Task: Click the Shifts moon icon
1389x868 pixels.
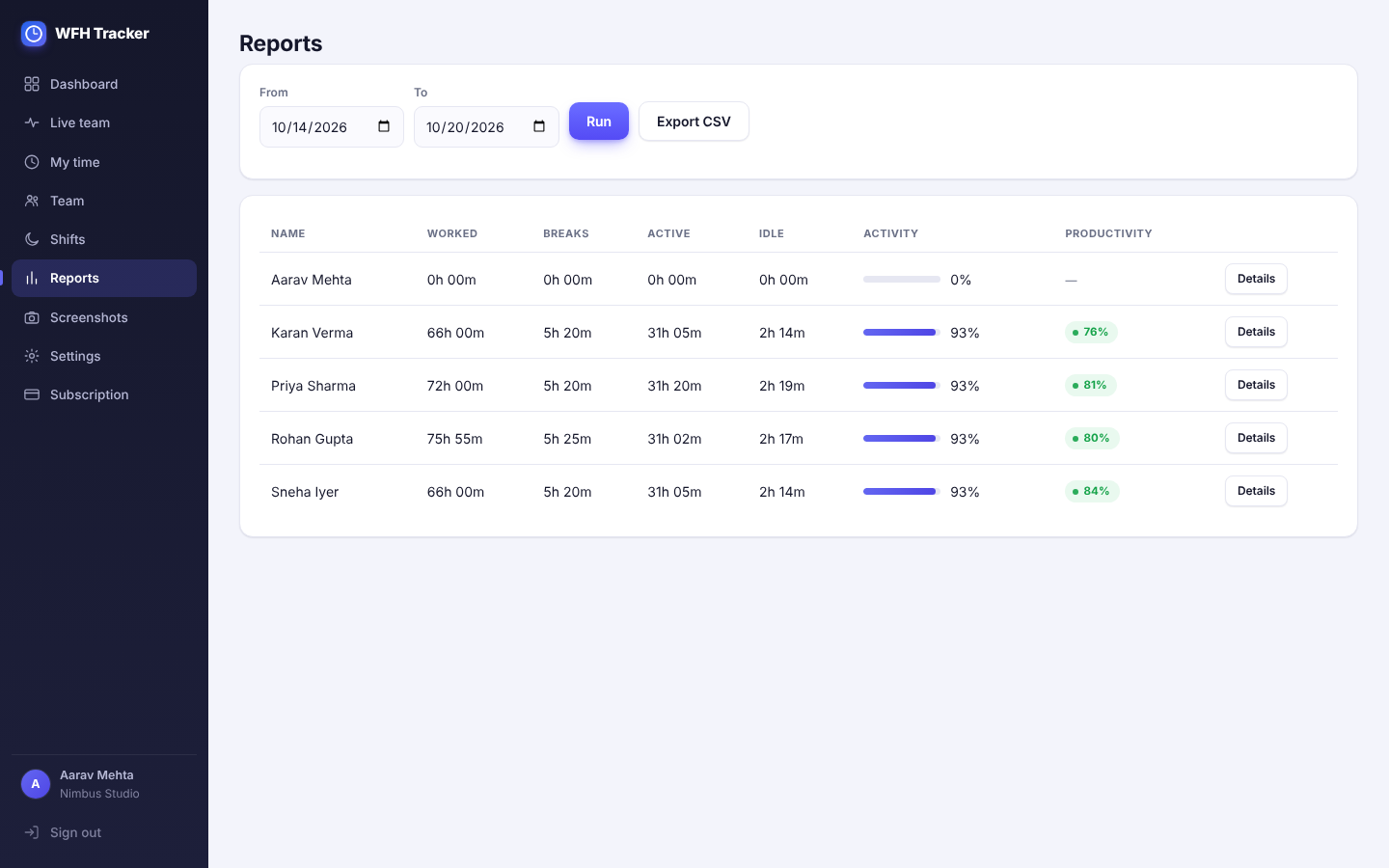Action: point(32,239)
